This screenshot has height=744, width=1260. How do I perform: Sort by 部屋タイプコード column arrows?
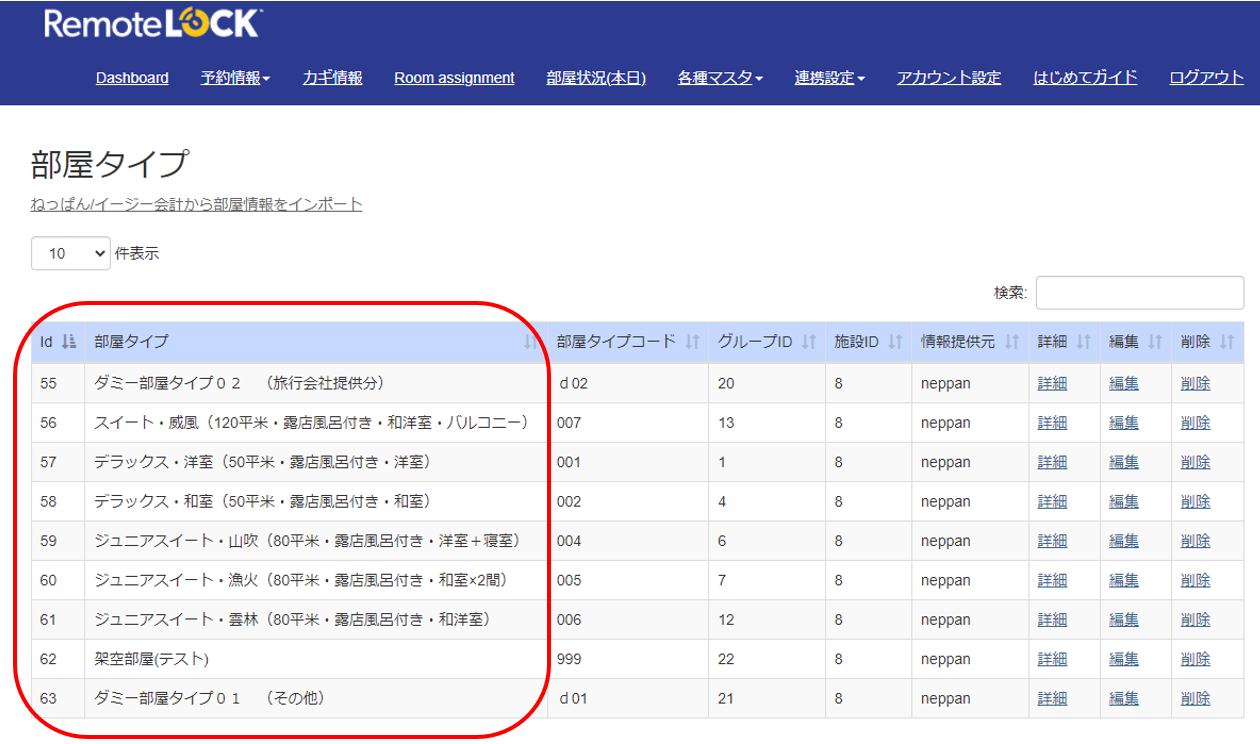[x=692, y=342]
